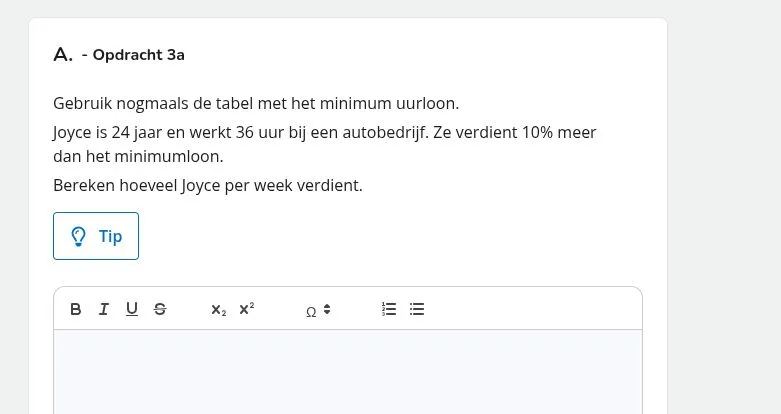Toggle bold formatting in the editor
This screenshot has height=414, width=781.
click(x=76, y=310)
